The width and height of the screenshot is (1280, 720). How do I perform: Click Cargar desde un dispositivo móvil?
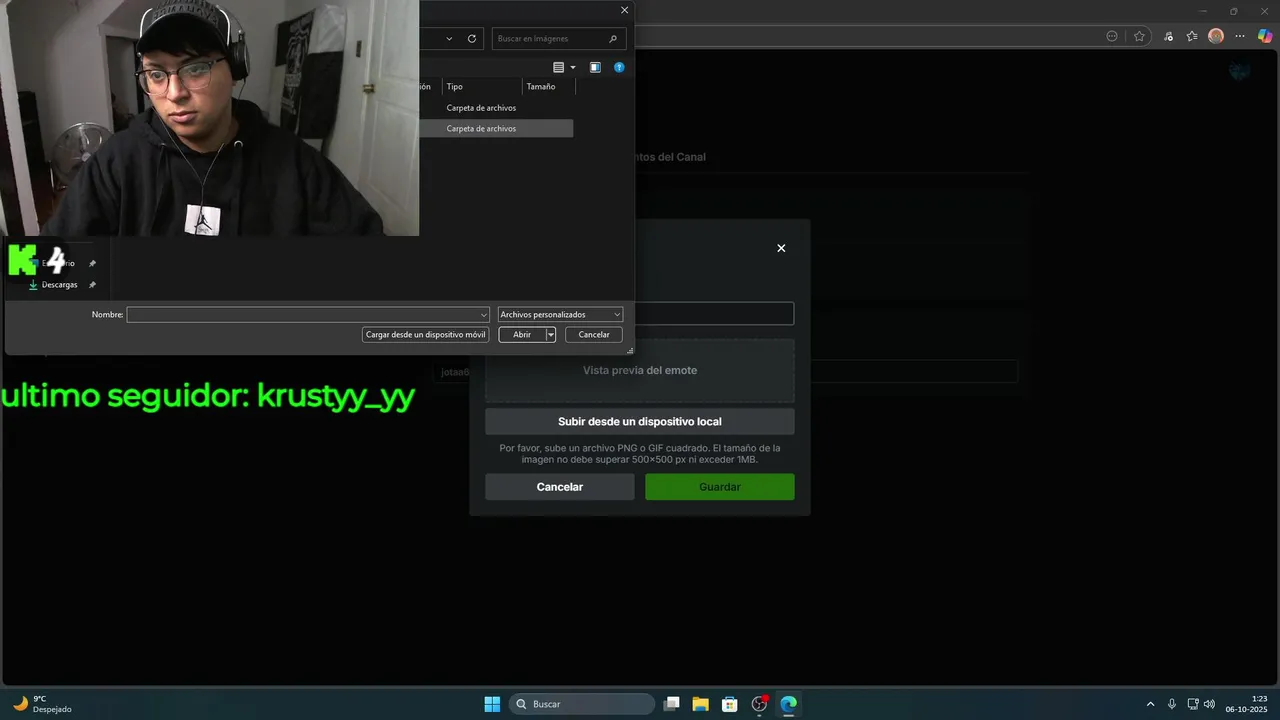(x=426, y=335)
